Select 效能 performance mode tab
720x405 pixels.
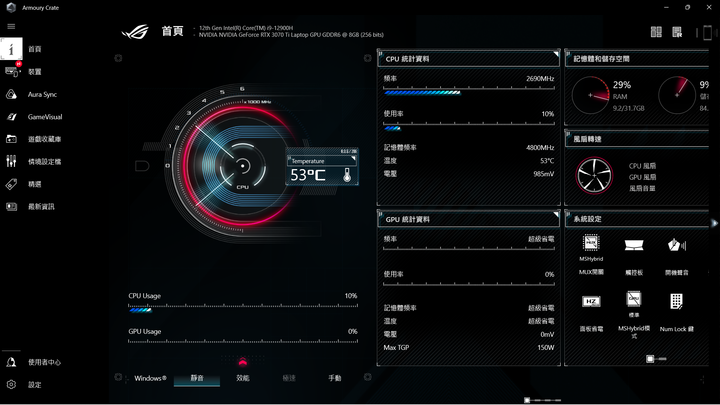pyautogui.click(x=243, y=378)
